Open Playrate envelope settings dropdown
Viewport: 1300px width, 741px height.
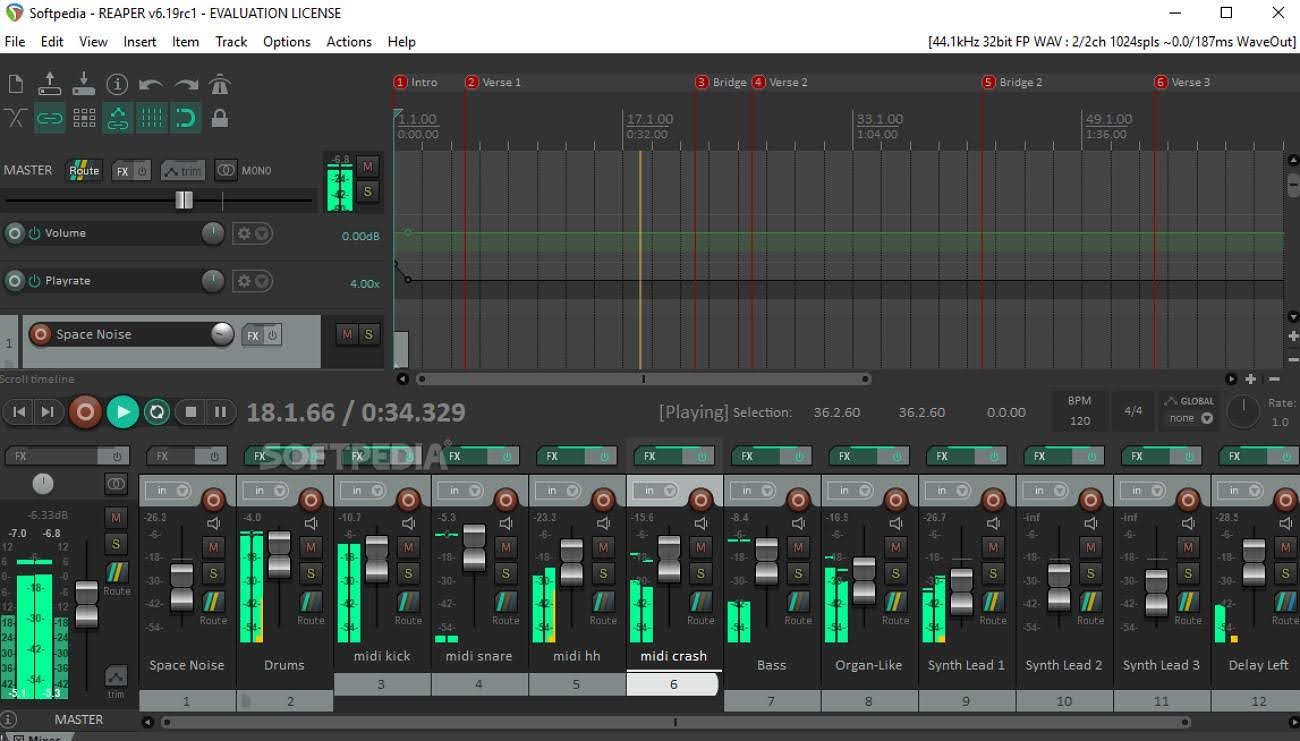252,281
